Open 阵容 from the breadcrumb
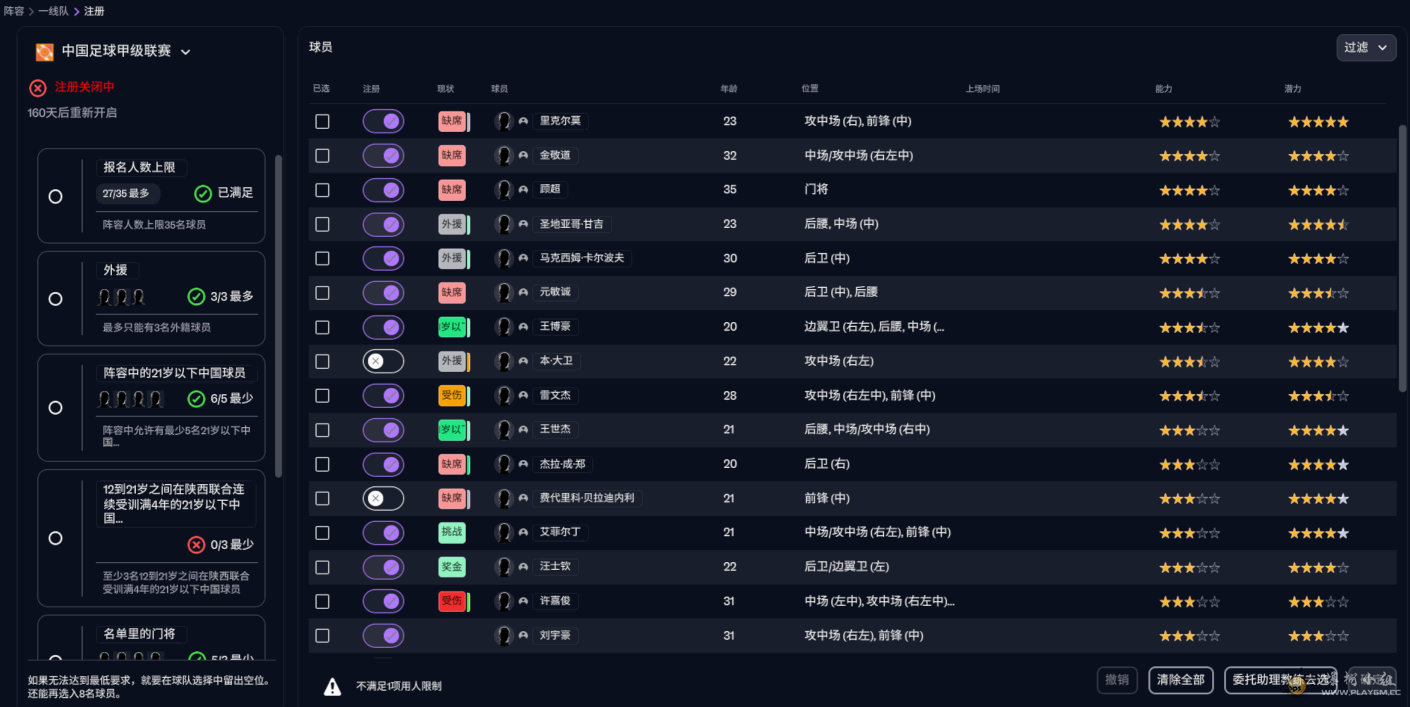This screenshot has width=1410, height=707. point(14,11)
